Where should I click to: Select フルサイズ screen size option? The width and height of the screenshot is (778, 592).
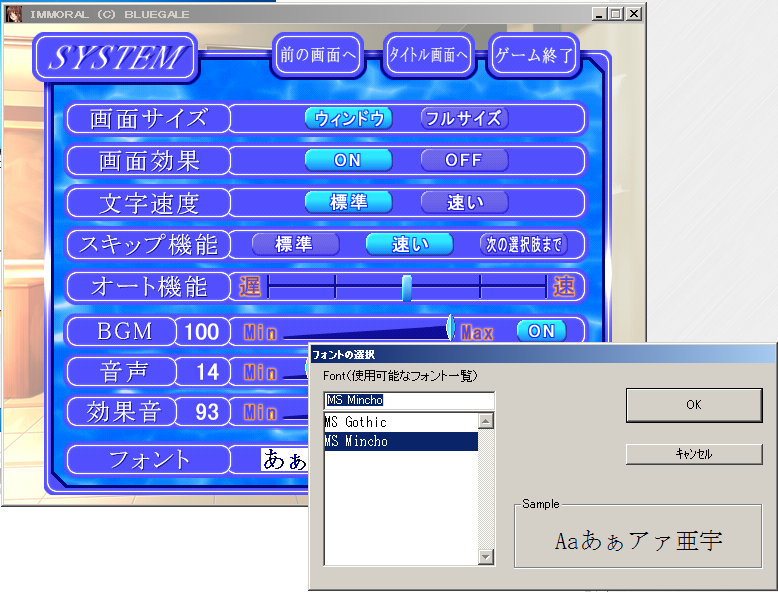[x=464, y=119]
